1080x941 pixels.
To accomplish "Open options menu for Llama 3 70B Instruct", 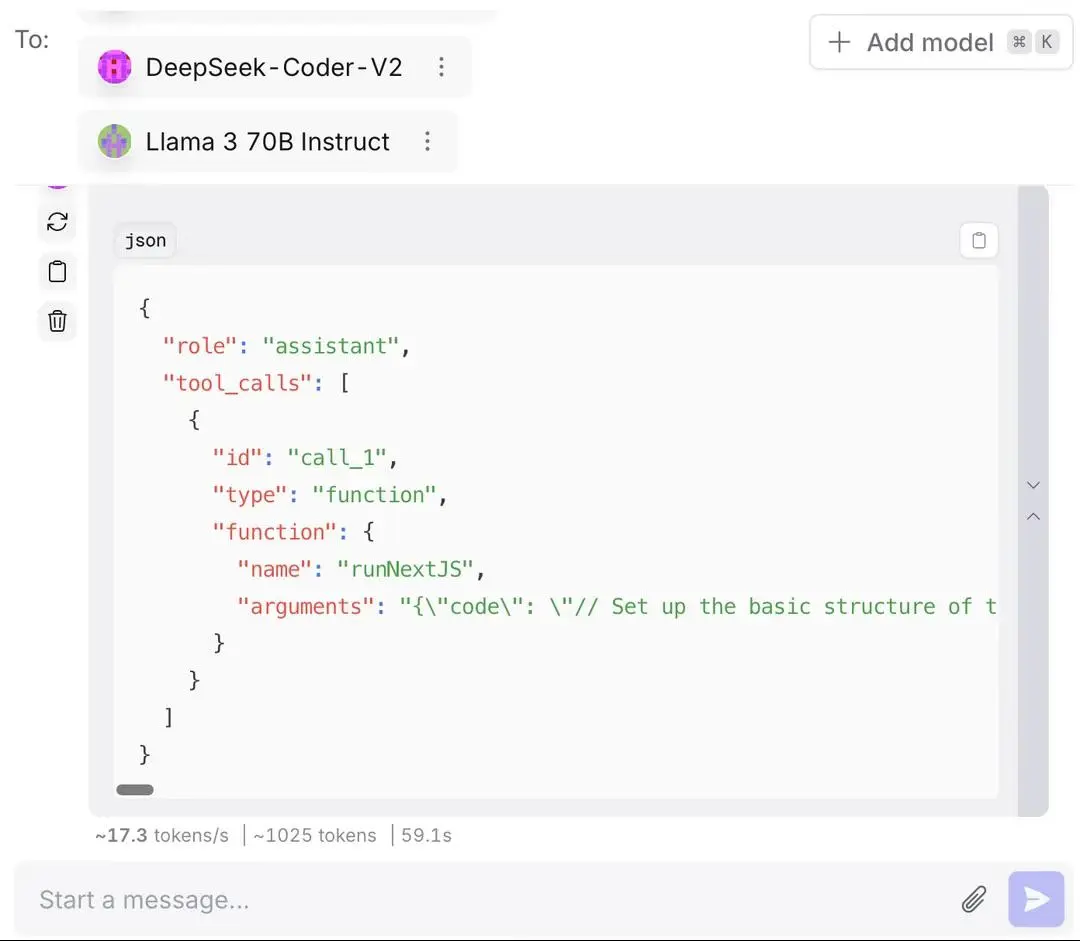I will [428, 141].
